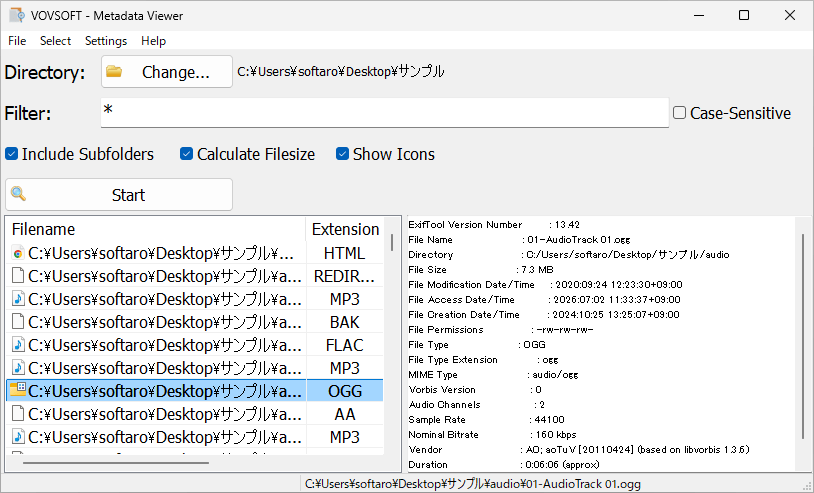The height and width of the screenshot is (493, 814).
Task: Click the file list vertical scrollbar
Action: tap(392, 242)
